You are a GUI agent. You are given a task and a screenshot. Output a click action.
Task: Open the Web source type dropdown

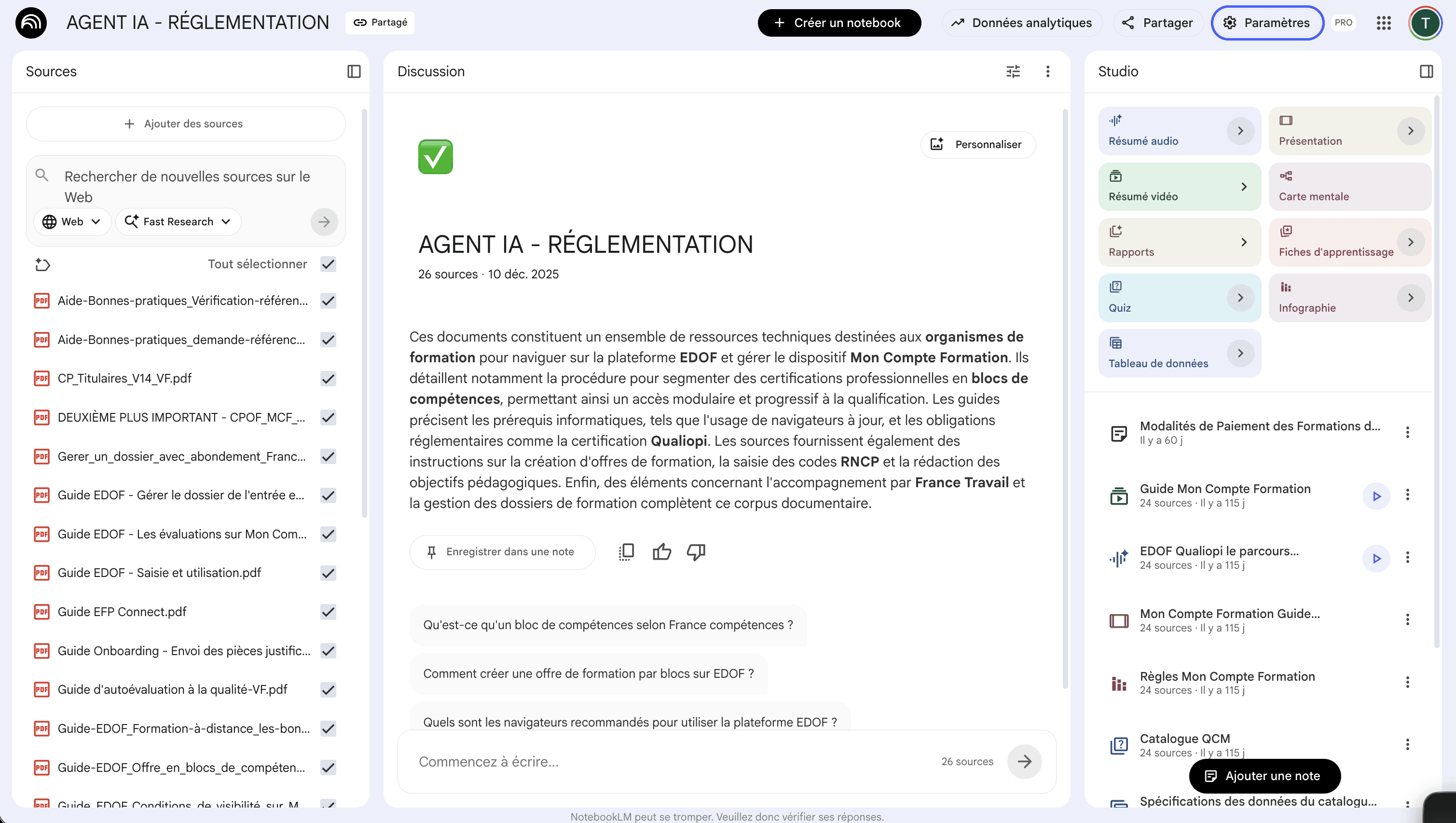pos(72,221)
